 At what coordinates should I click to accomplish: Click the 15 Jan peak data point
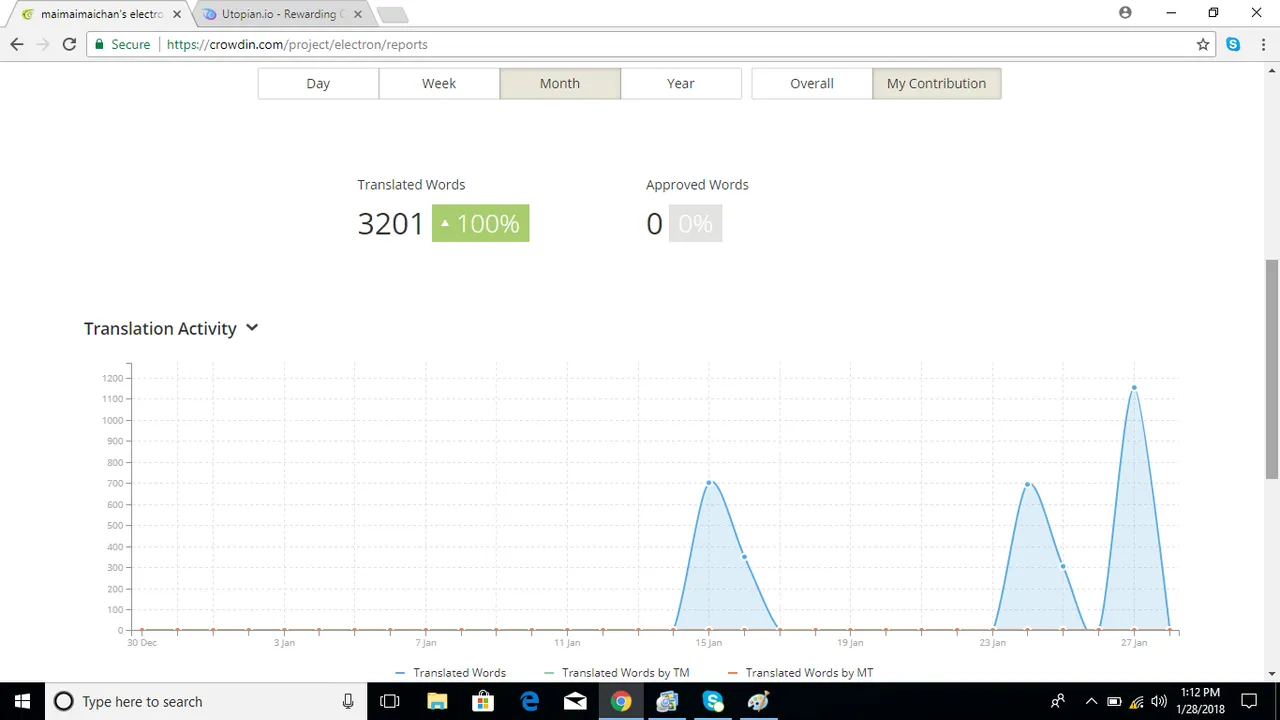click(x=709, y=483)
